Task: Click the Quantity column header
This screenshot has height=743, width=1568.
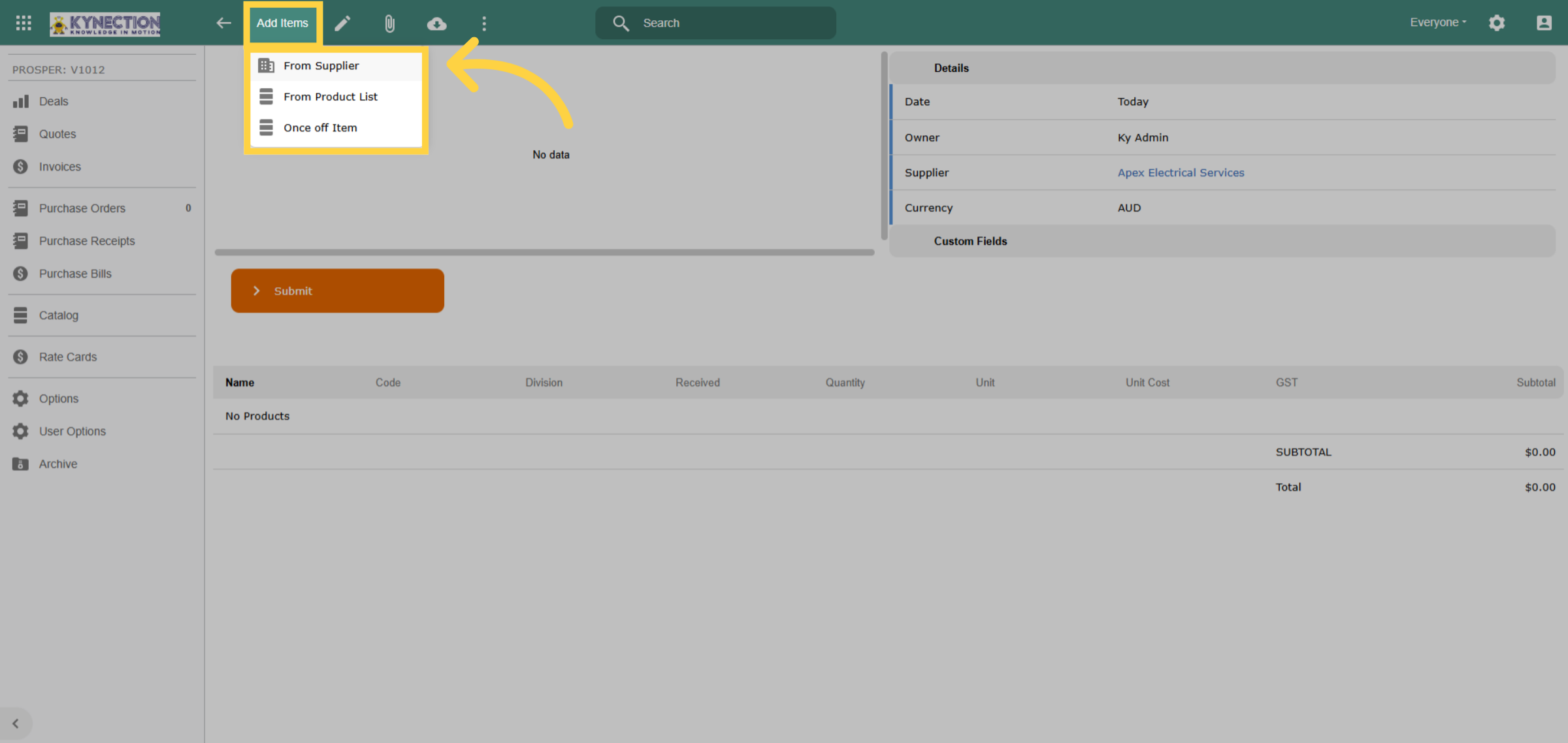Action: [845, 383]
